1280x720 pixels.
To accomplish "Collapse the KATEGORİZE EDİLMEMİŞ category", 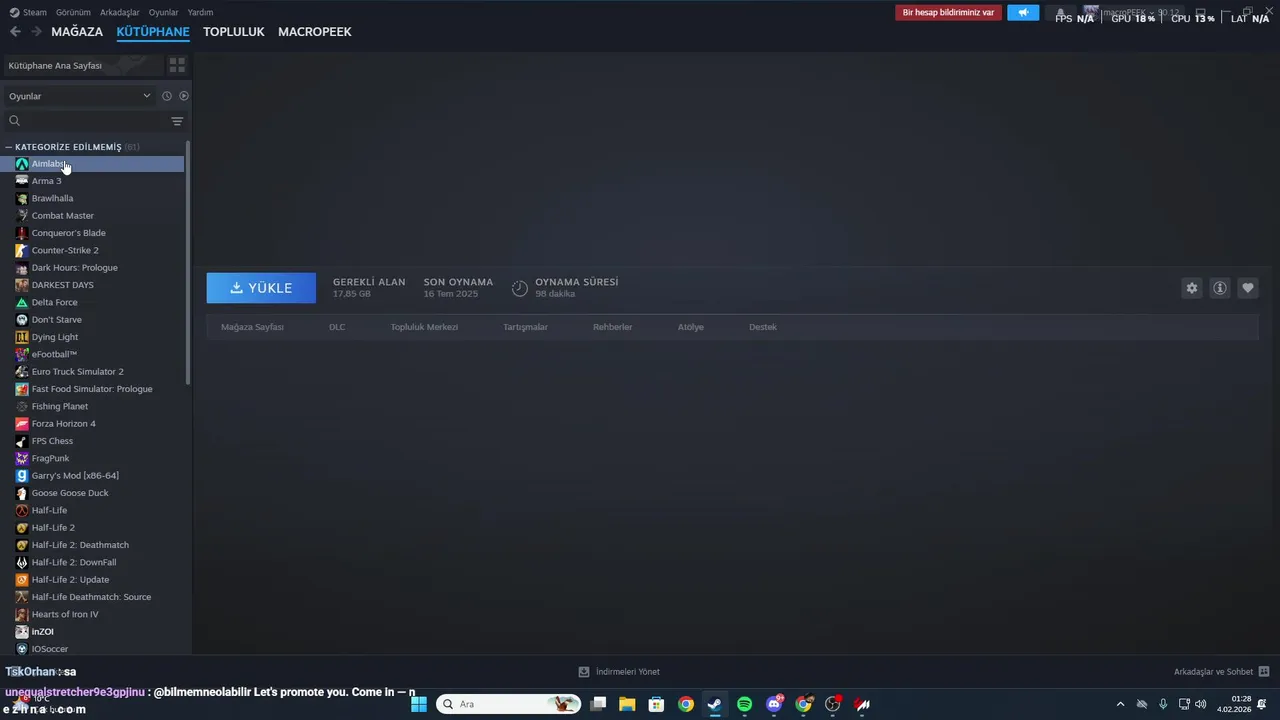I will point(8,147).
